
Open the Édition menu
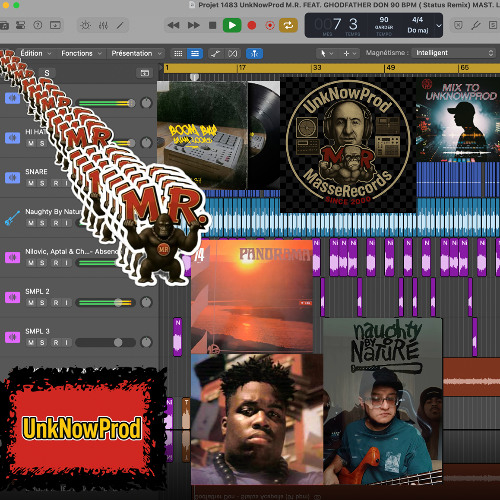(36, 53)
